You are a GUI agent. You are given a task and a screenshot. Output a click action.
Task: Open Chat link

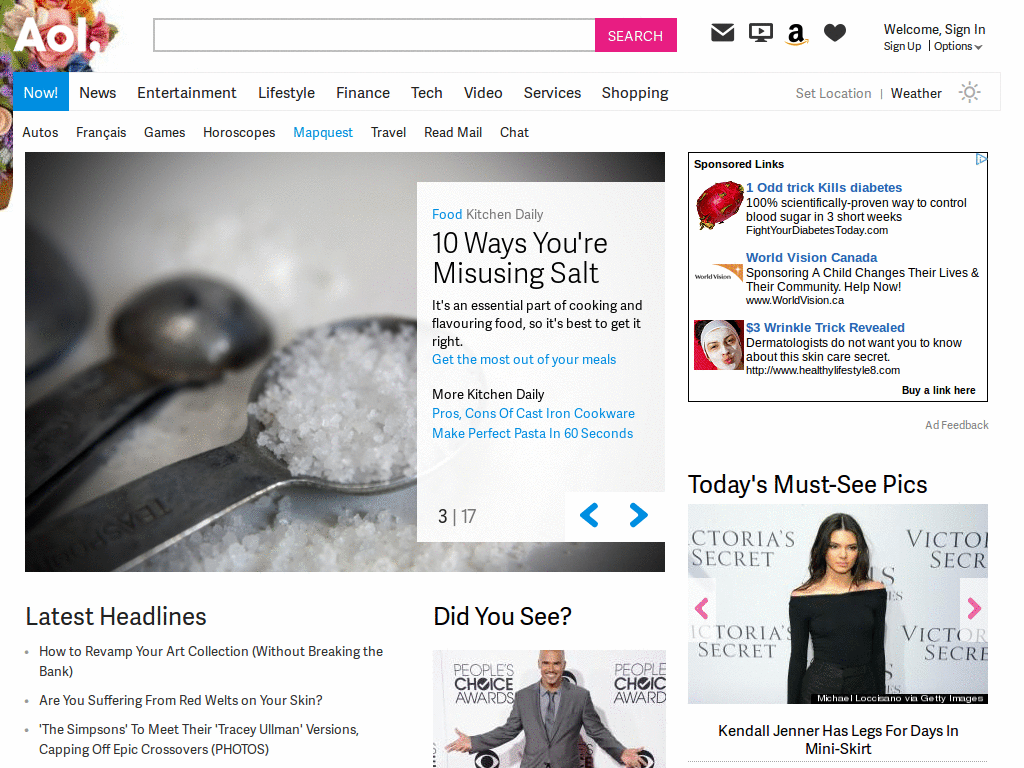pyautogui.click(x=515, y=133)
